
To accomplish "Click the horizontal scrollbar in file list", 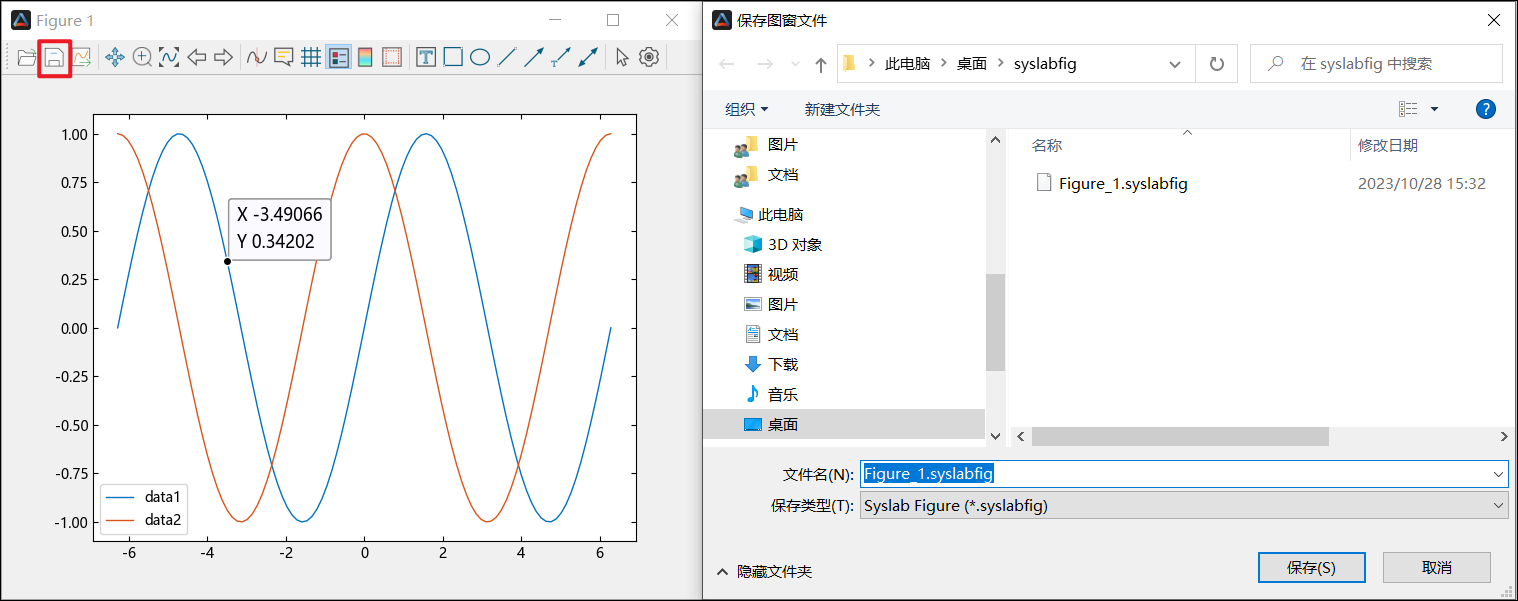I will [x=1180, y=437].
